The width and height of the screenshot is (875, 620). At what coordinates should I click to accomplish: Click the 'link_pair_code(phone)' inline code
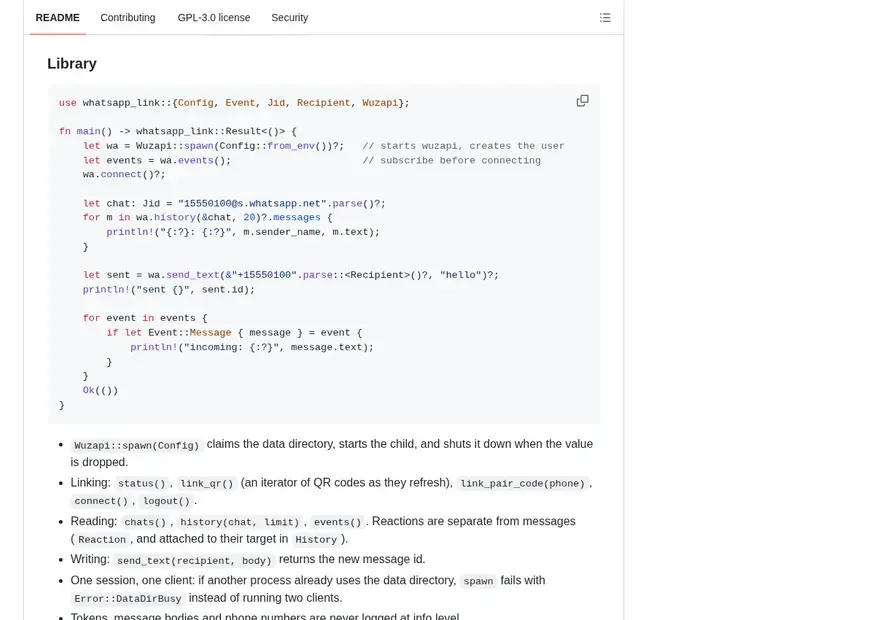522,484
